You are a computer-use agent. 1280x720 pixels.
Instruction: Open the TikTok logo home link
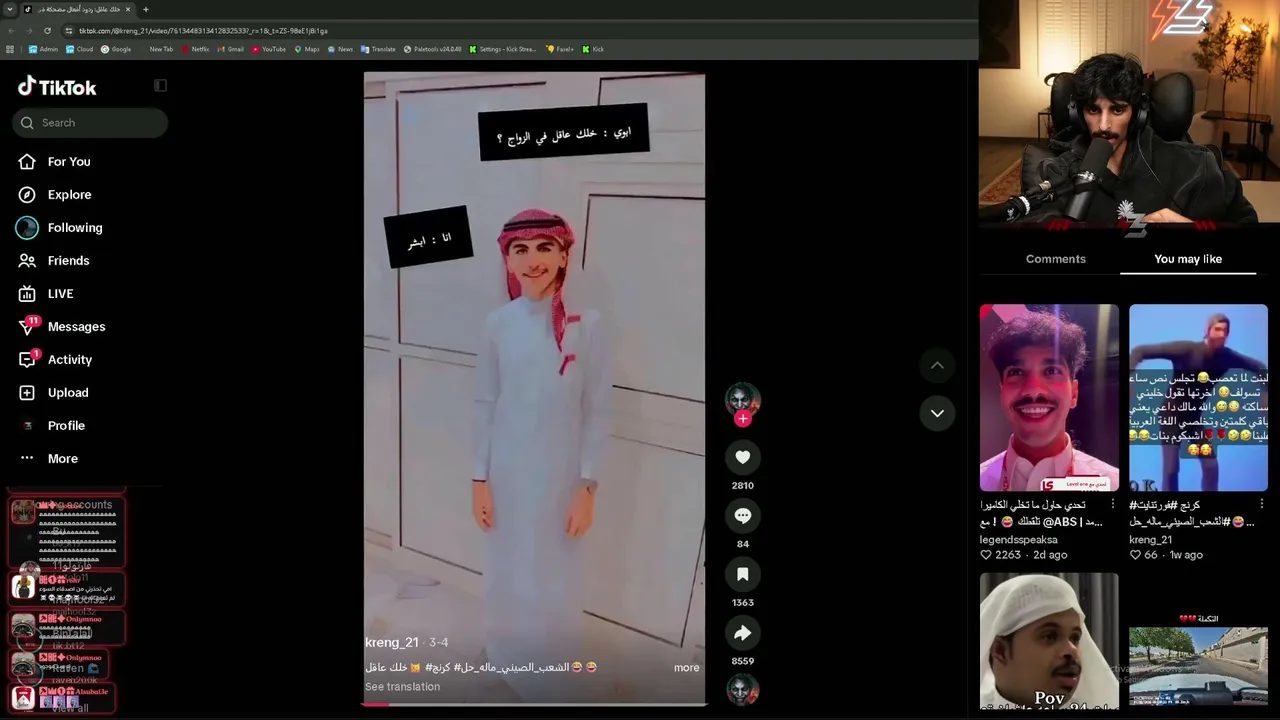(x=57, y=87)
